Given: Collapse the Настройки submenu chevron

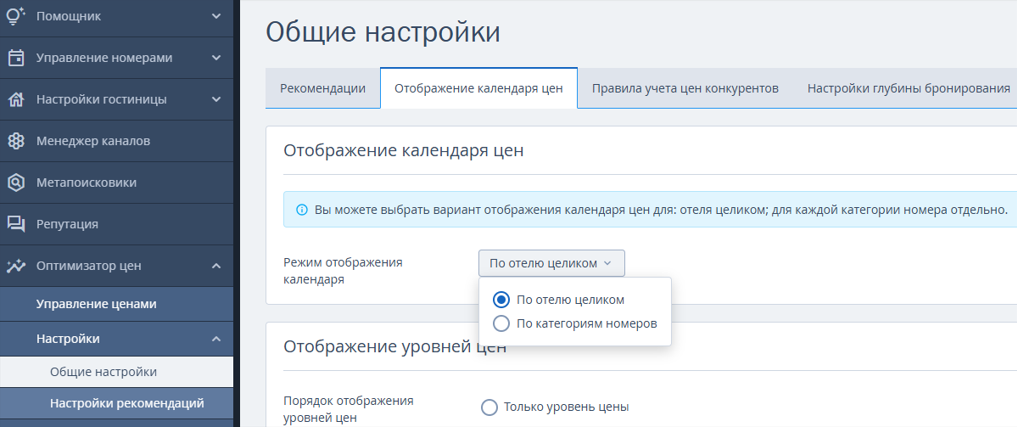Looking at the screenshot, I should (x=217, y=339).
